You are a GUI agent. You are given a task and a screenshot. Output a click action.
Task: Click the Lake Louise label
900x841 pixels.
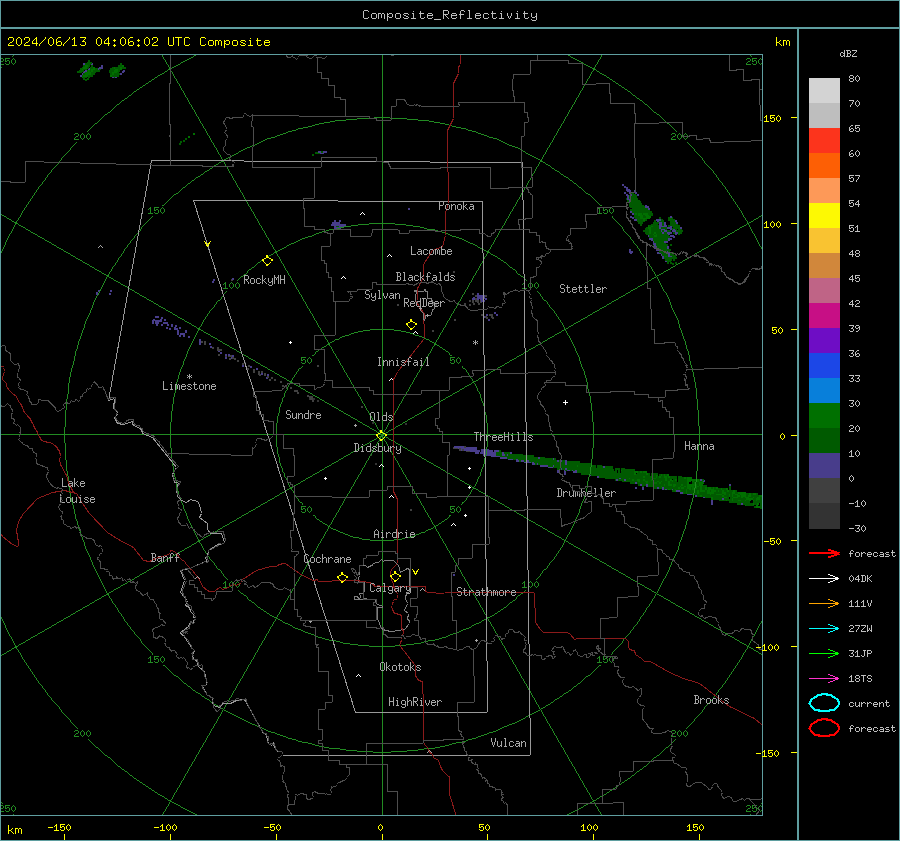point(77,491)
